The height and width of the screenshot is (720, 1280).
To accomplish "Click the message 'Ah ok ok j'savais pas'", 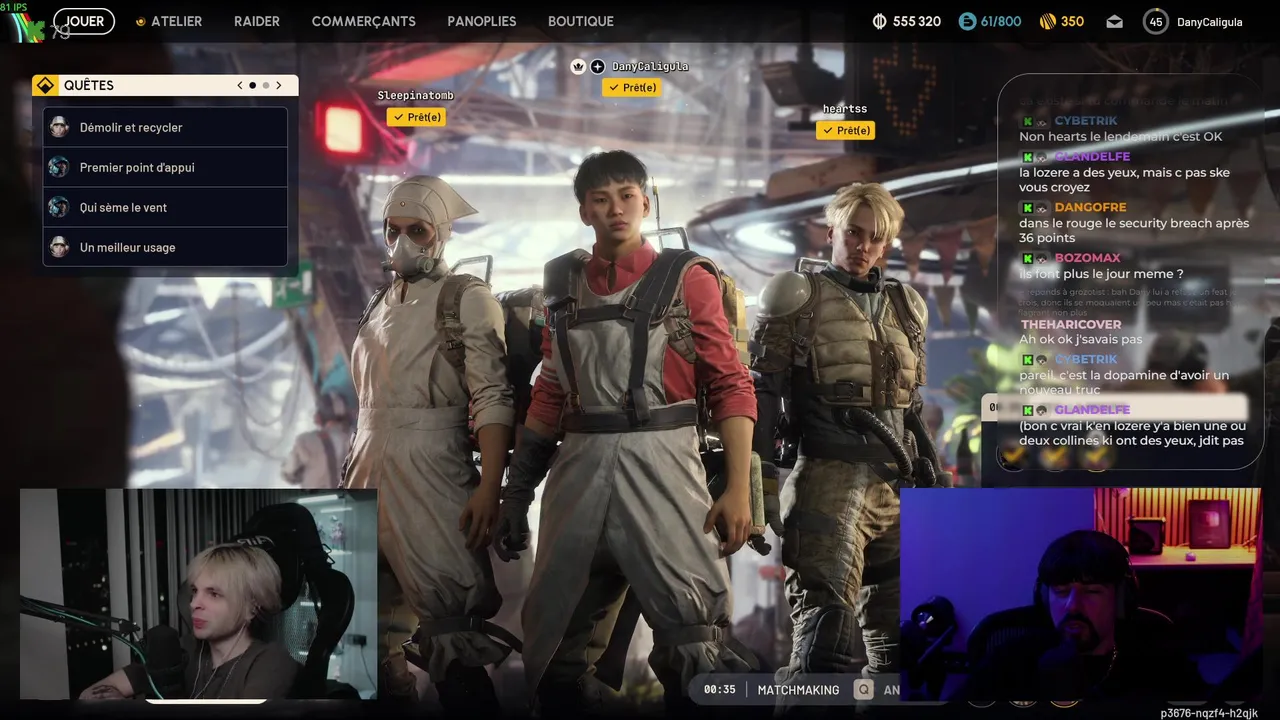I will [1081, 339].
